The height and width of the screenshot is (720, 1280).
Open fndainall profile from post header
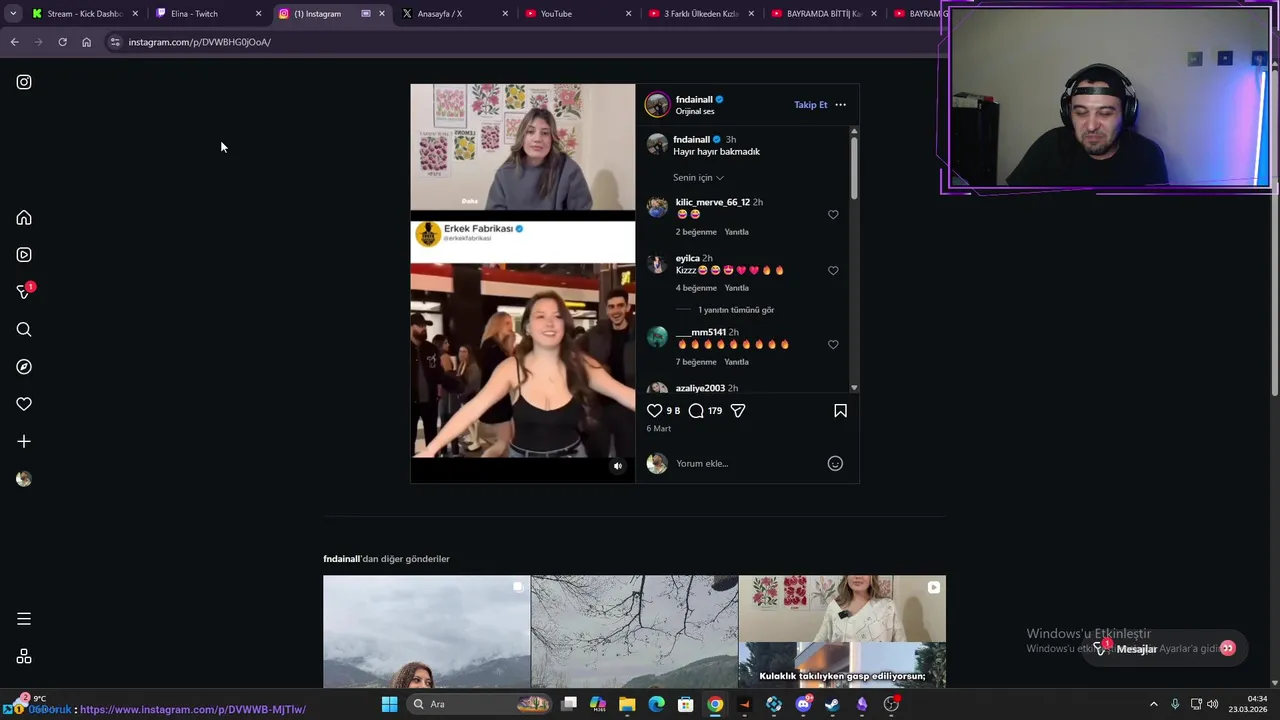(694, 99)
